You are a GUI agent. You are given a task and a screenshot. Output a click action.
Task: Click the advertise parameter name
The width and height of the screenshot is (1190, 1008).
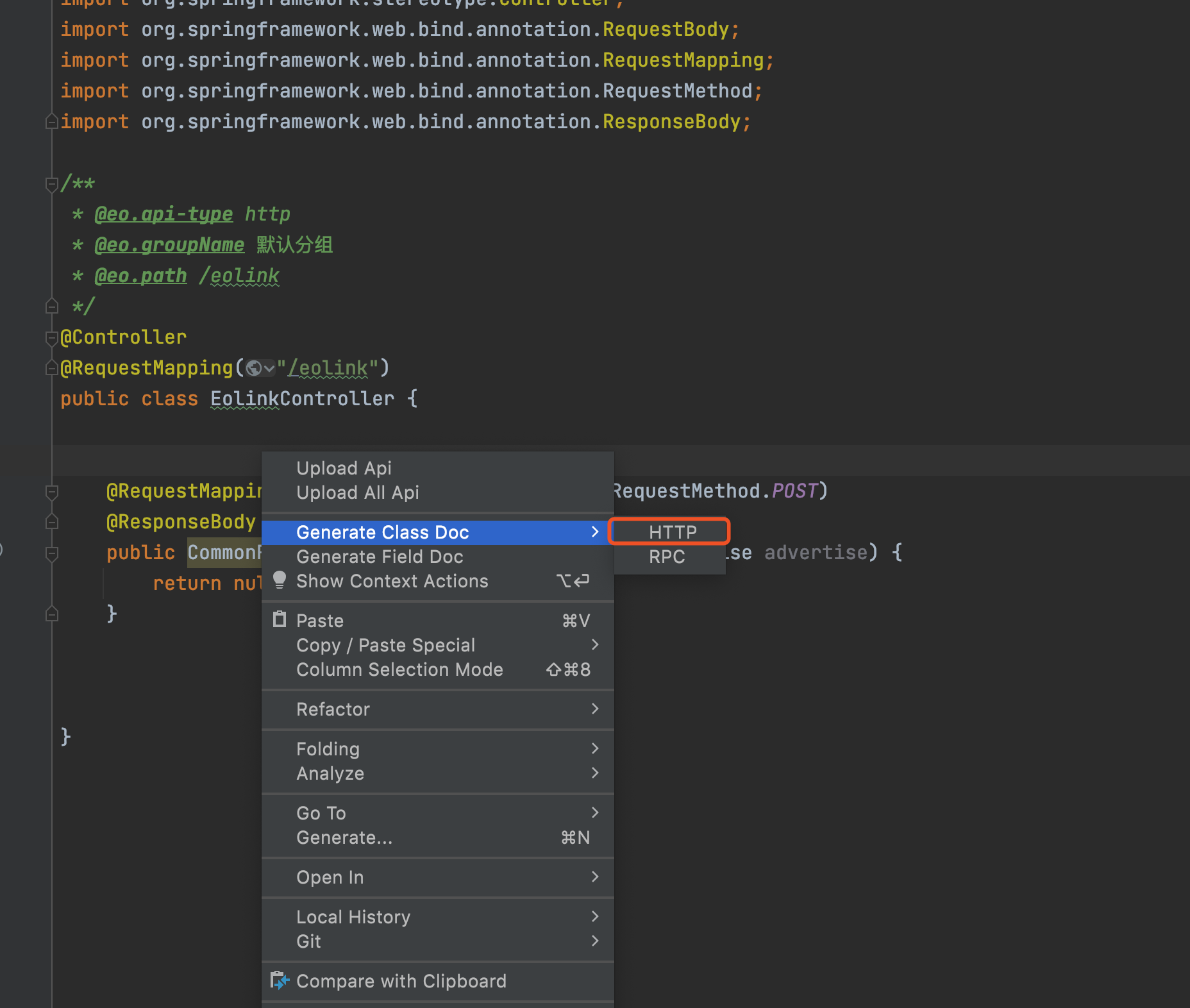816,553
